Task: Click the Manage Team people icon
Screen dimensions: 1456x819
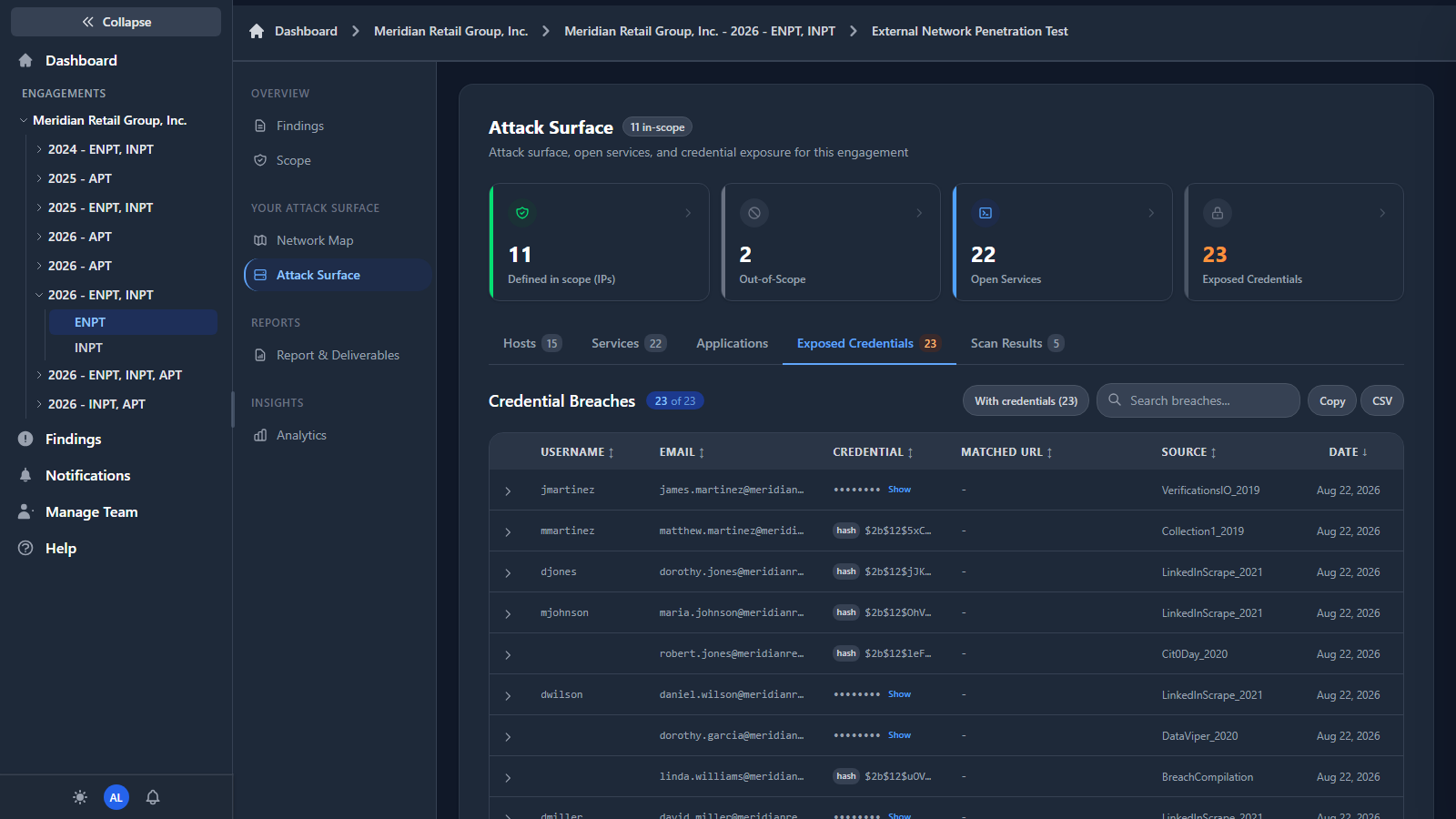Action: point(25,511)
